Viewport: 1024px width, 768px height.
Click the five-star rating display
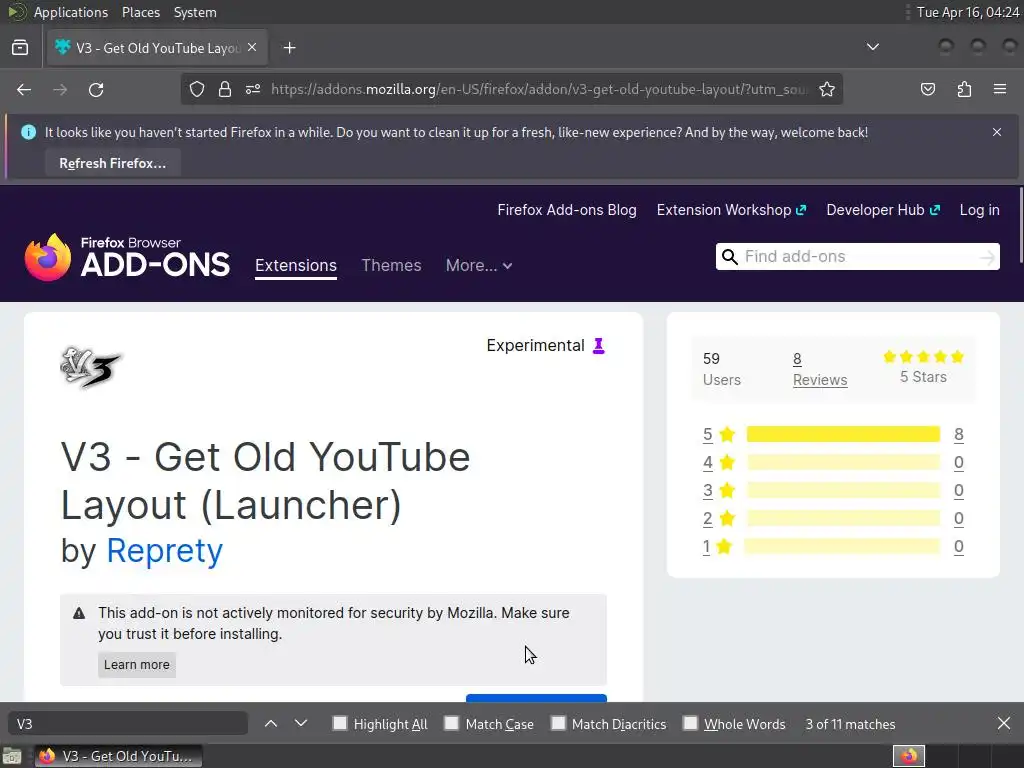tap(923, 357)
